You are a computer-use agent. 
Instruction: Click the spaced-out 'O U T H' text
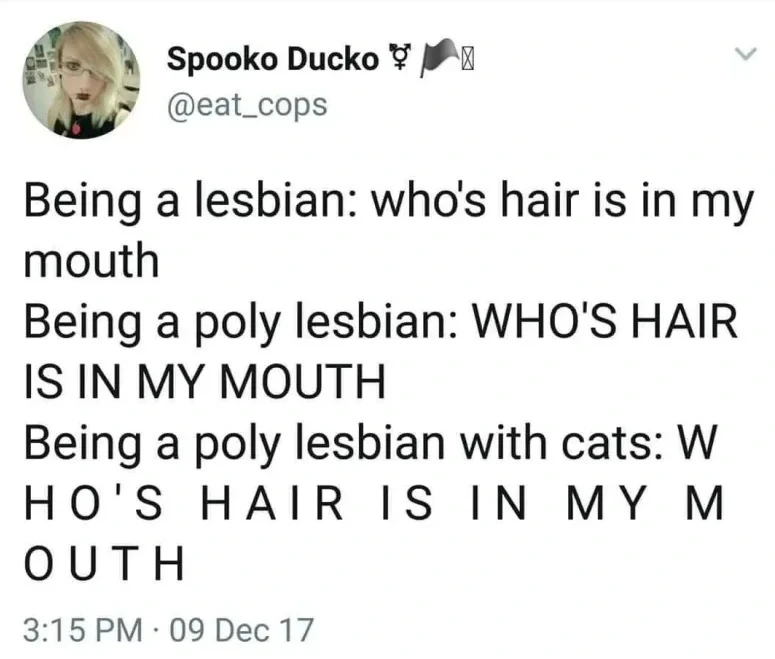104,563
